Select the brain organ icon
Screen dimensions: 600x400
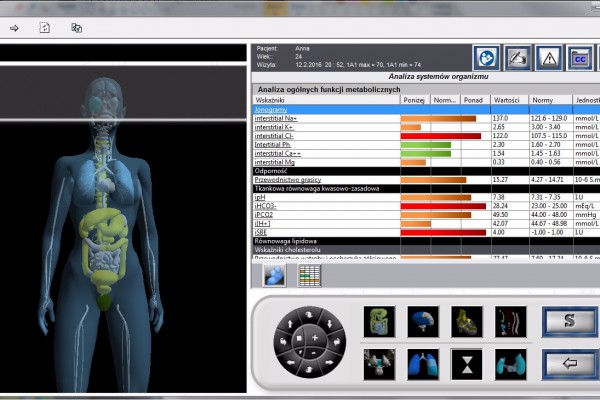coord(423,321)
